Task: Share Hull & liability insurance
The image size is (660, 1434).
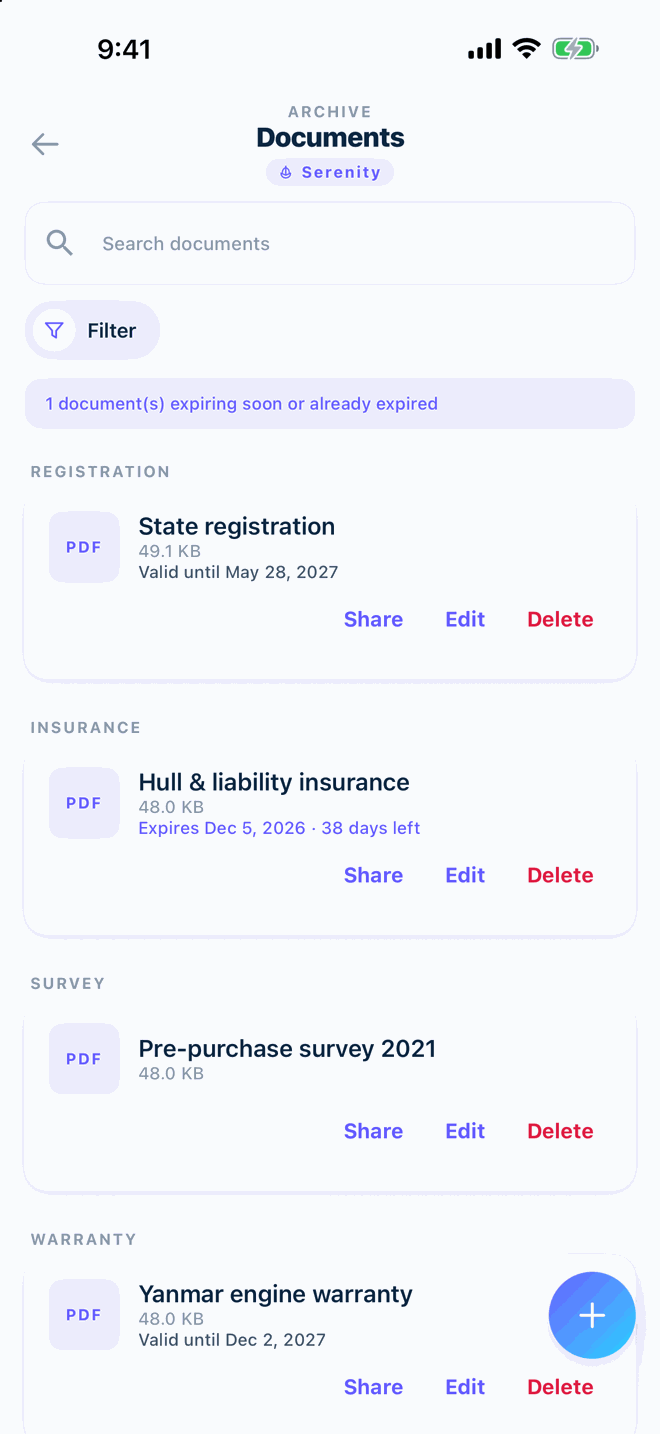Action: [x=373, y=875]
